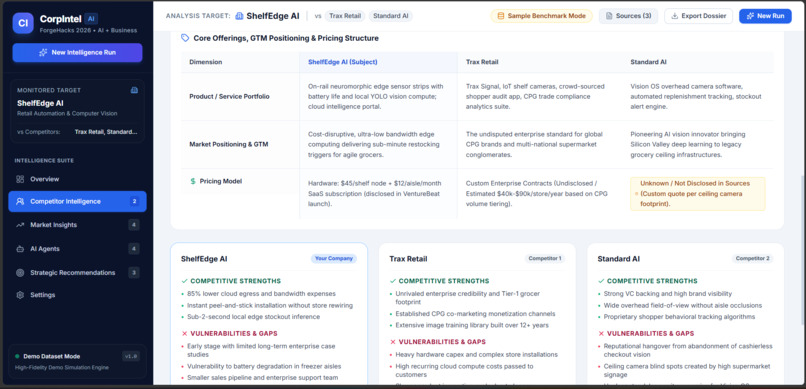Click the CI logo badge
This screenshot has height=389, width=806.
coord(23,23)
